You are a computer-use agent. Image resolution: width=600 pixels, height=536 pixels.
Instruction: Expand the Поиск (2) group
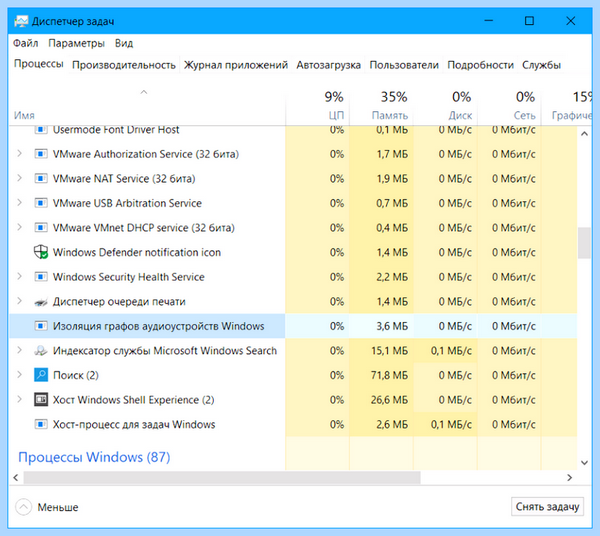tap(19, 375)
